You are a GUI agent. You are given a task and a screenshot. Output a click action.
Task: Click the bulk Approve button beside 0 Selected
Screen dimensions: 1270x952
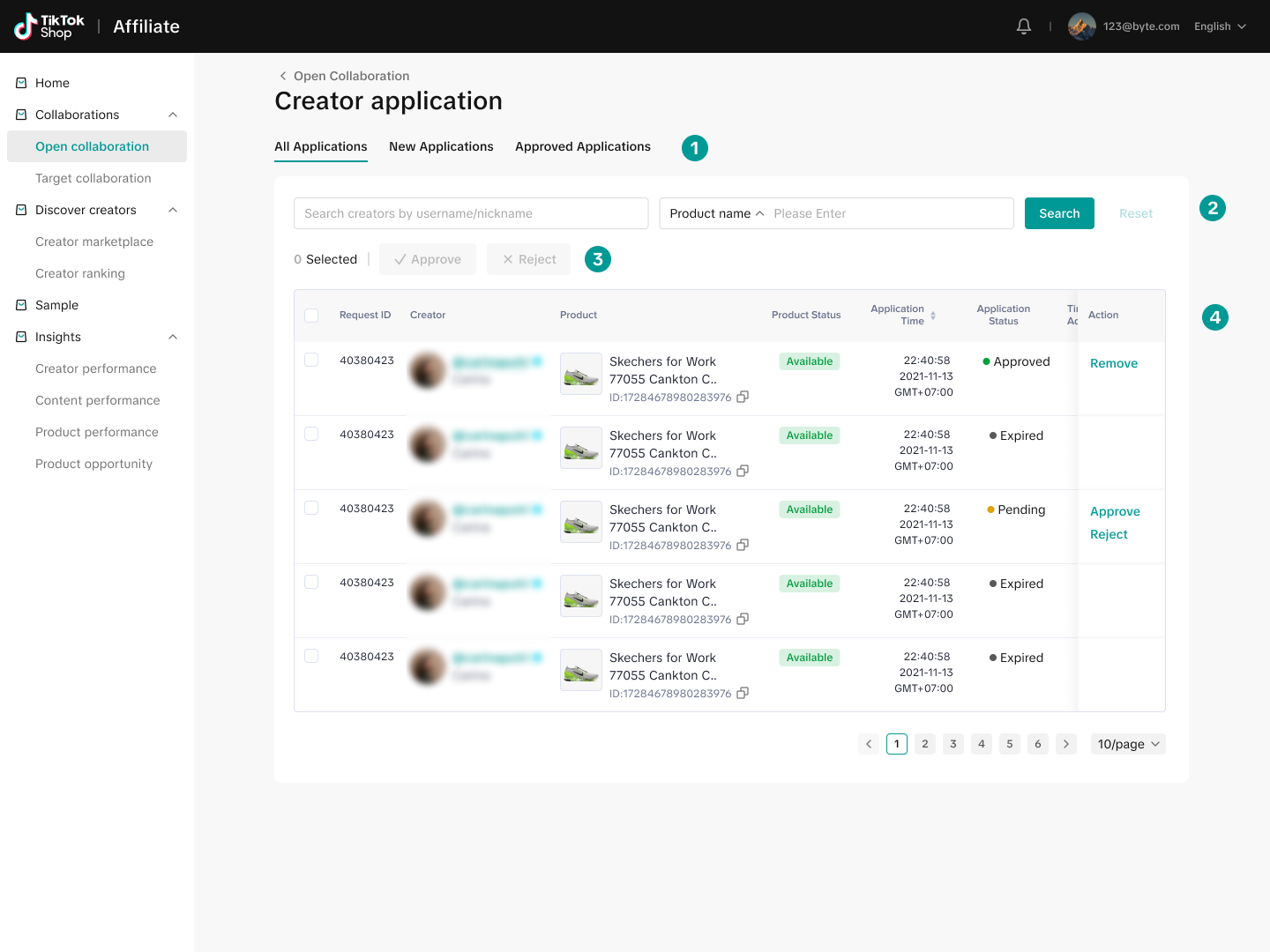point(428,259)
